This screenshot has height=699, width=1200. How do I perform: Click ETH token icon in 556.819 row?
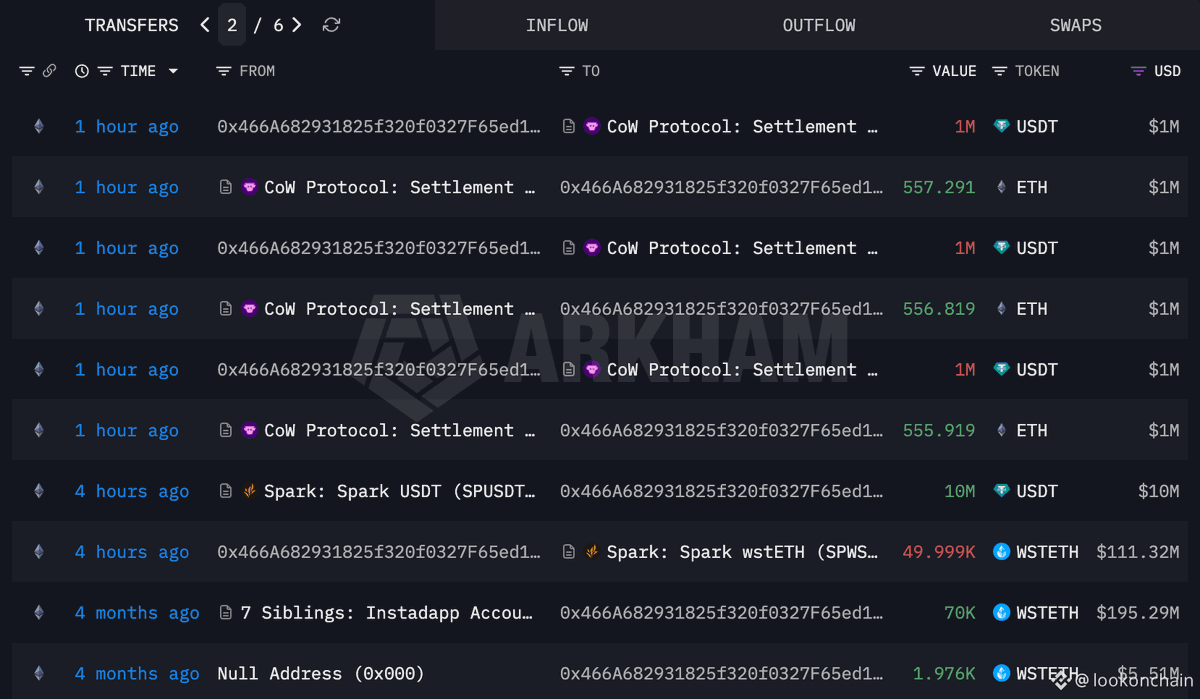pos(1001,309)
